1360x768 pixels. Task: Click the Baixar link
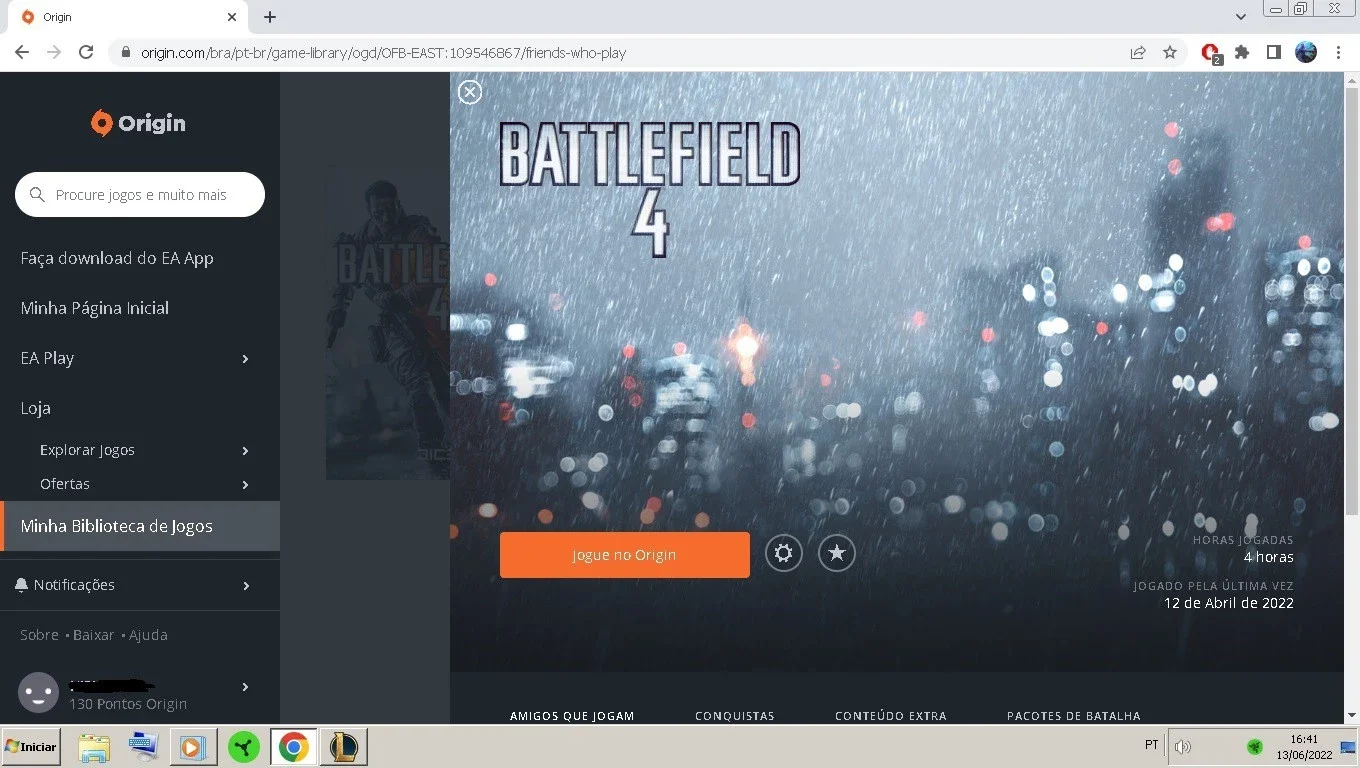click(93, 635)
